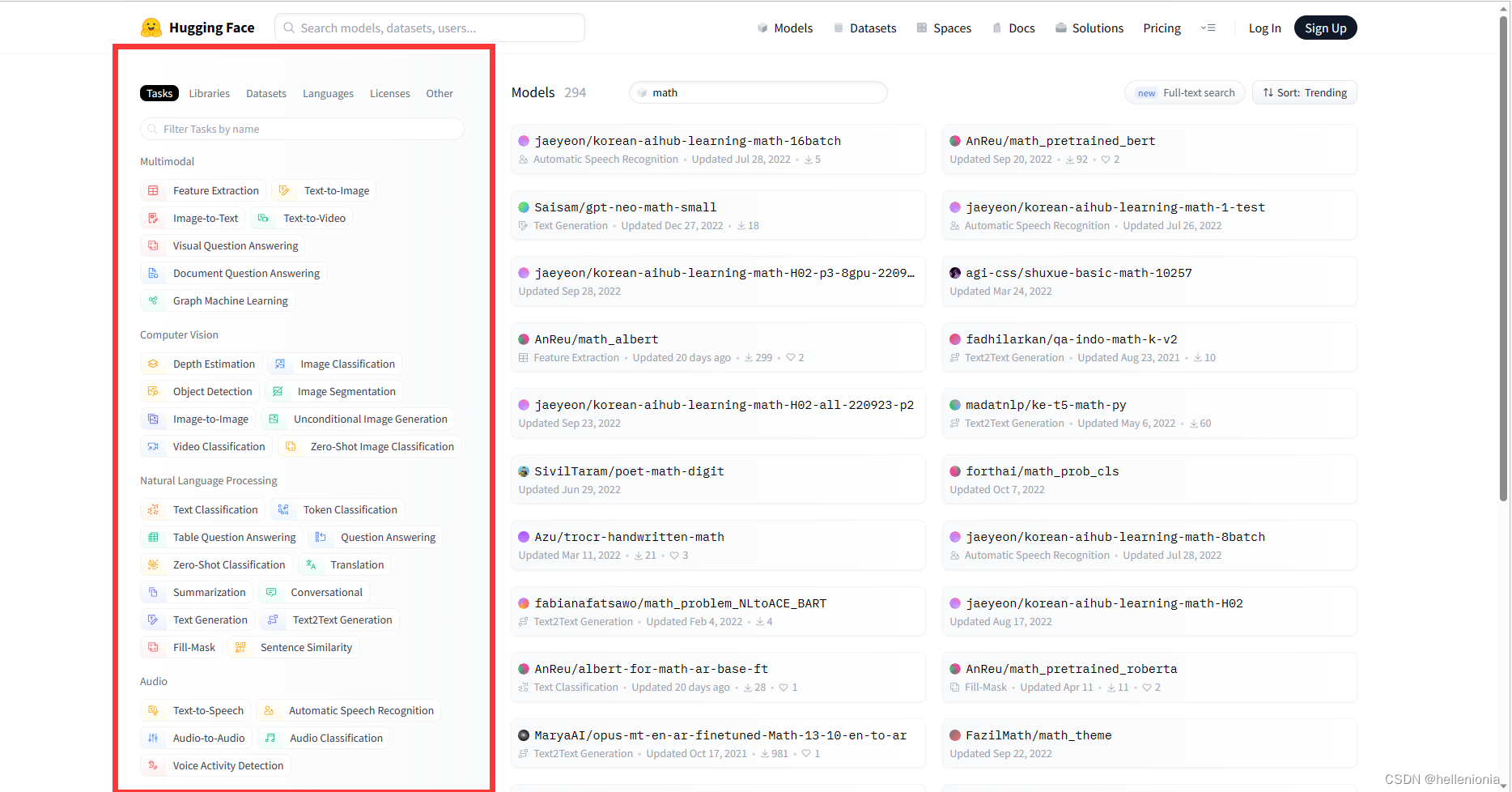
Task: Click the models name filter containing math
Action: coord(758,93)
